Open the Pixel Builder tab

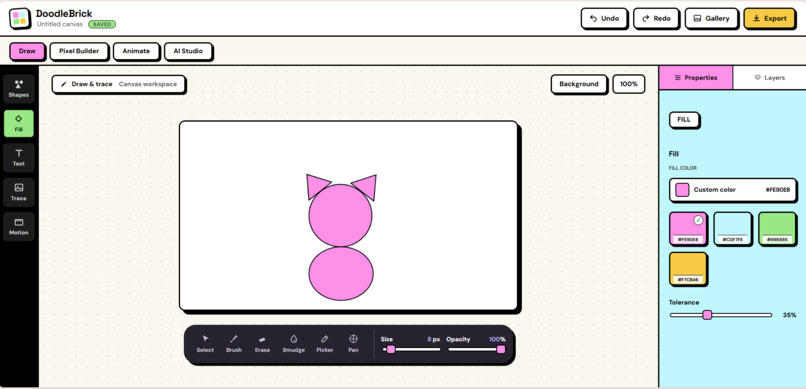[79, 51]
